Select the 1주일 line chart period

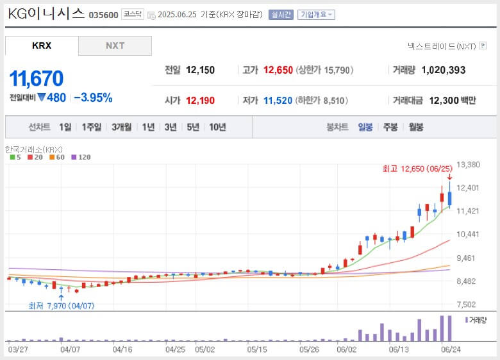tap(92, 127)
